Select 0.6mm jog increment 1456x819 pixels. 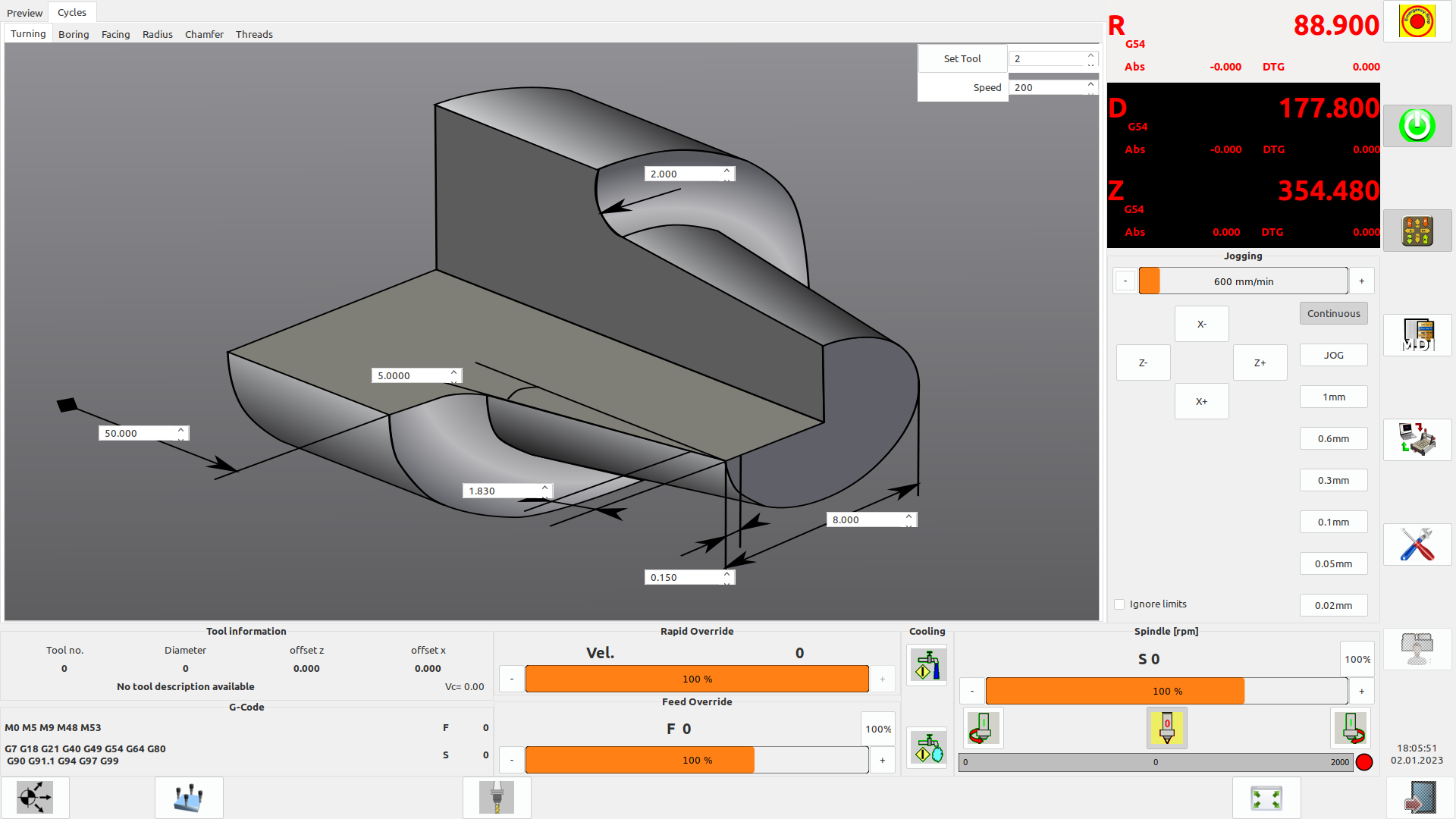tap(1333, 438)
